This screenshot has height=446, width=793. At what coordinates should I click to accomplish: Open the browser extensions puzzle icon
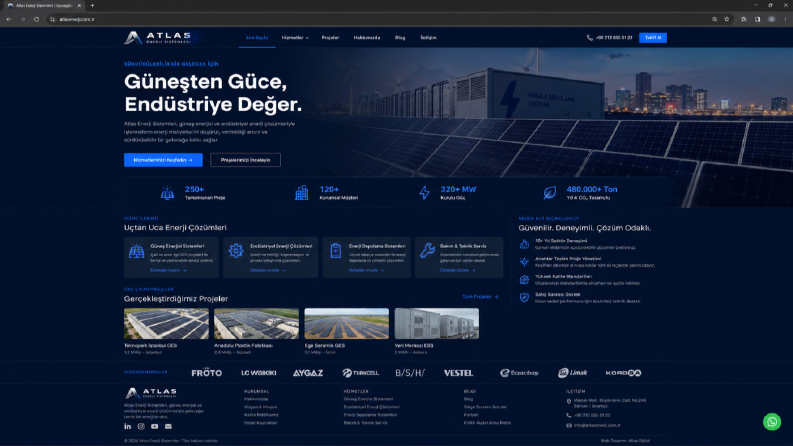pyautogui.click(x=743, y=19)
